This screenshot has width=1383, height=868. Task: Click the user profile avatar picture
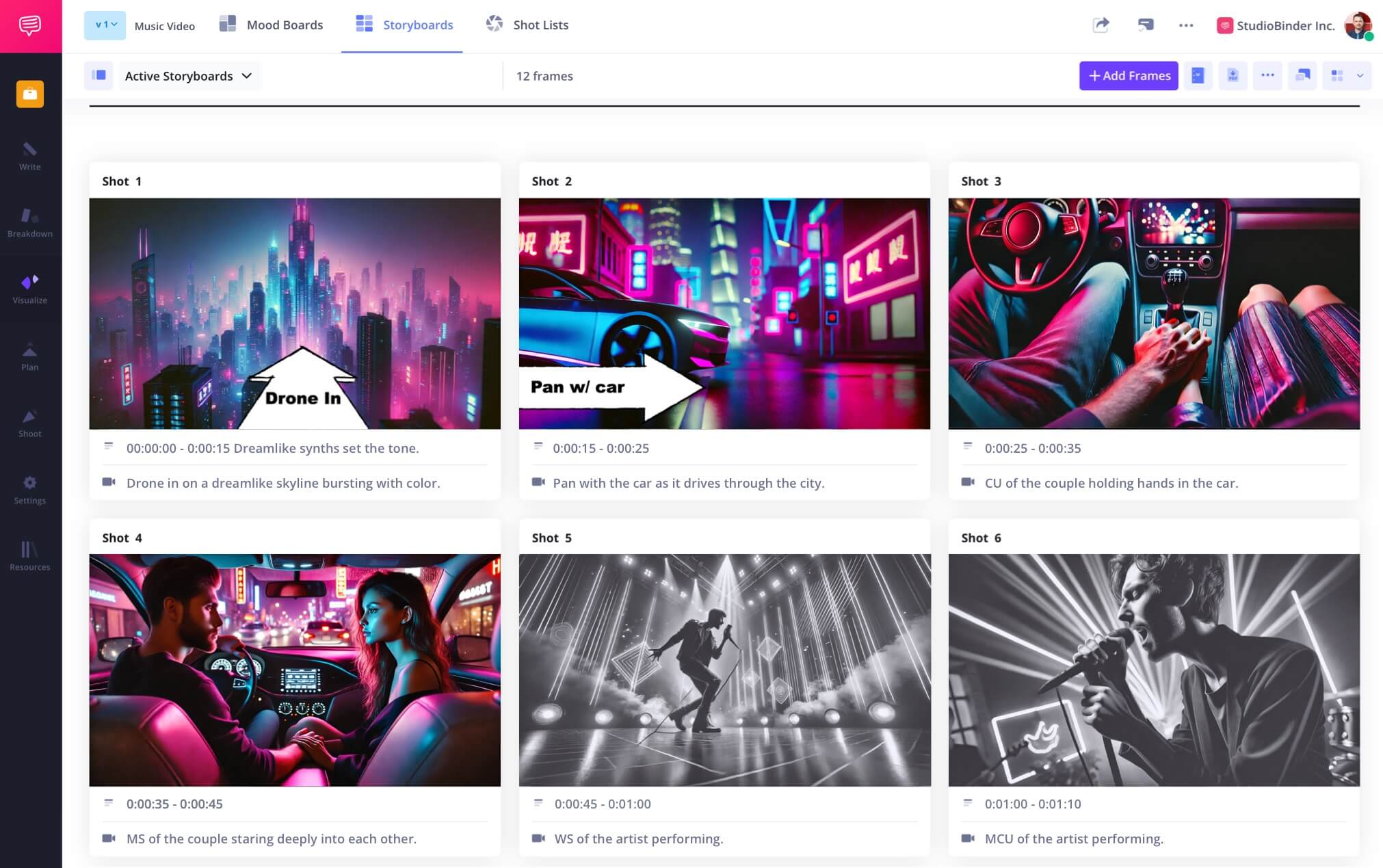coord(1360,25)
